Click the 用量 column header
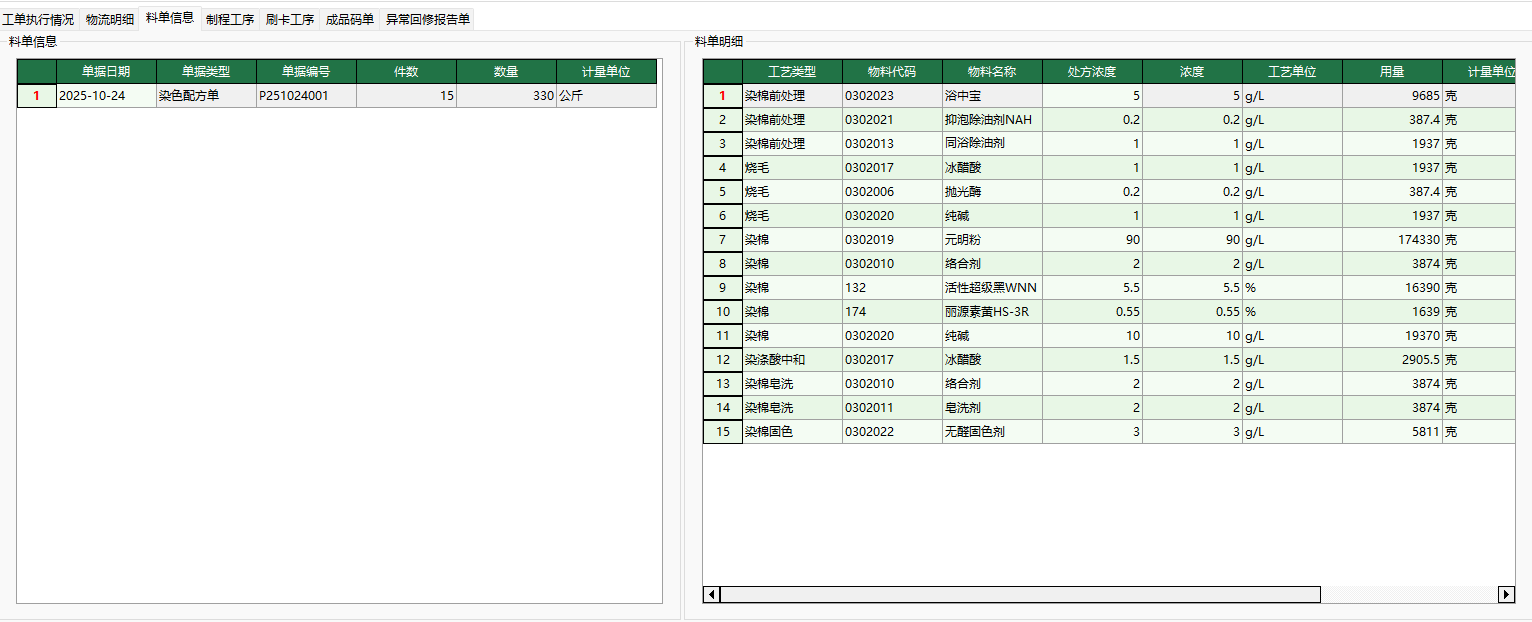Screen dimensions: 1532x622 (1392, 72)
